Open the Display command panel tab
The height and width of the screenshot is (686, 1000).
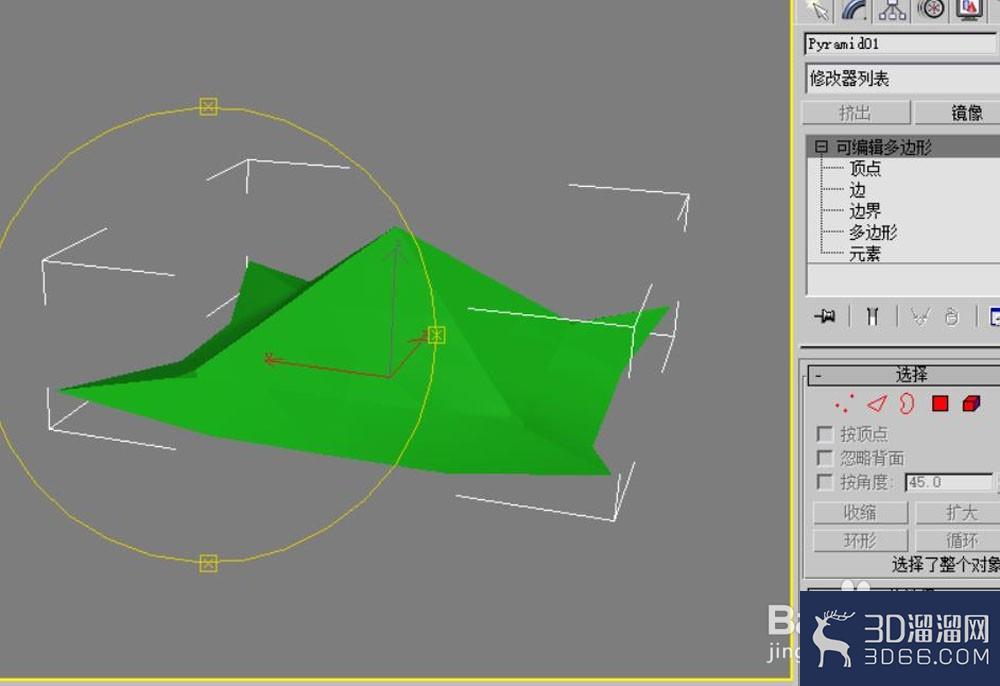click(x=969, y=10)
